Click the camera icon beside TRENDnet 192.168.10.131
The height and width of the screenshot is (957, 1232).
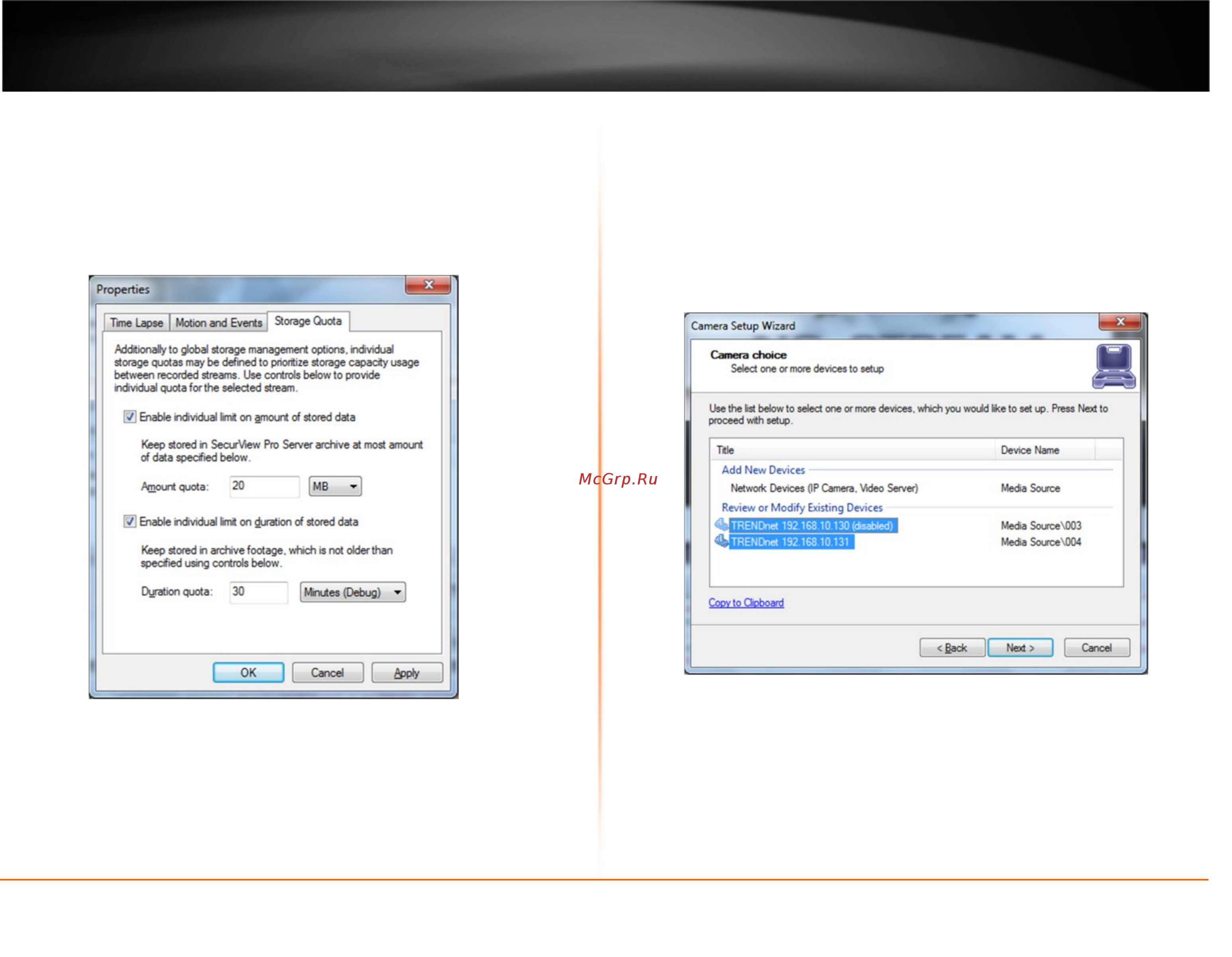721,541
